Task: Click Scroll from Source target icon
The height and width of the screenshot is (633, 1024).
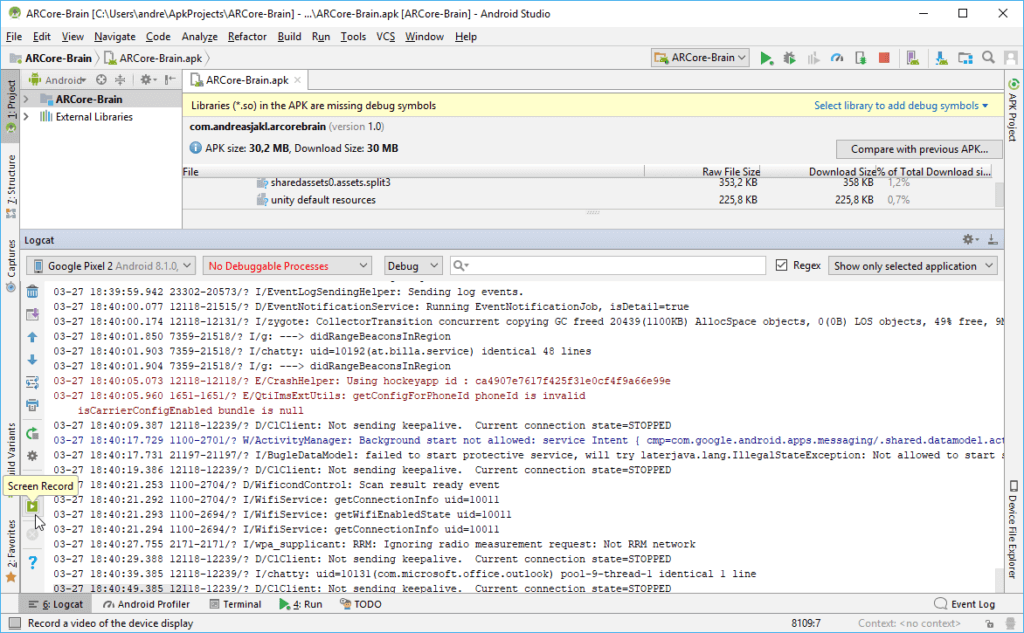Action: click(101, 80)
